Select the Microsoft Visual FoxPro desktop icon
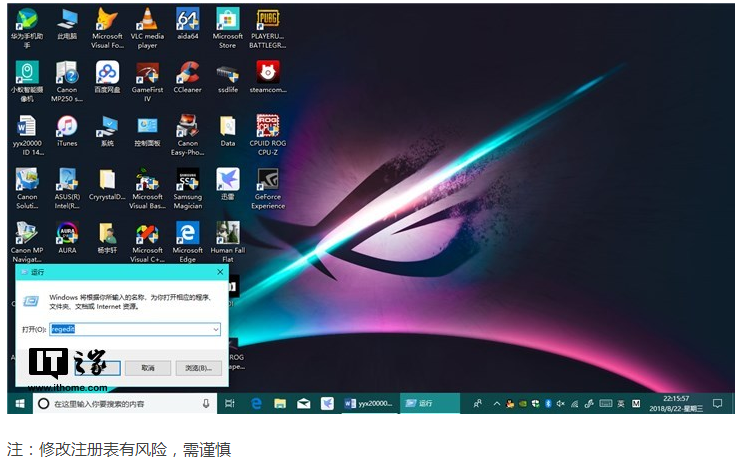The image size is (741, 471). (x=107, y=28)
